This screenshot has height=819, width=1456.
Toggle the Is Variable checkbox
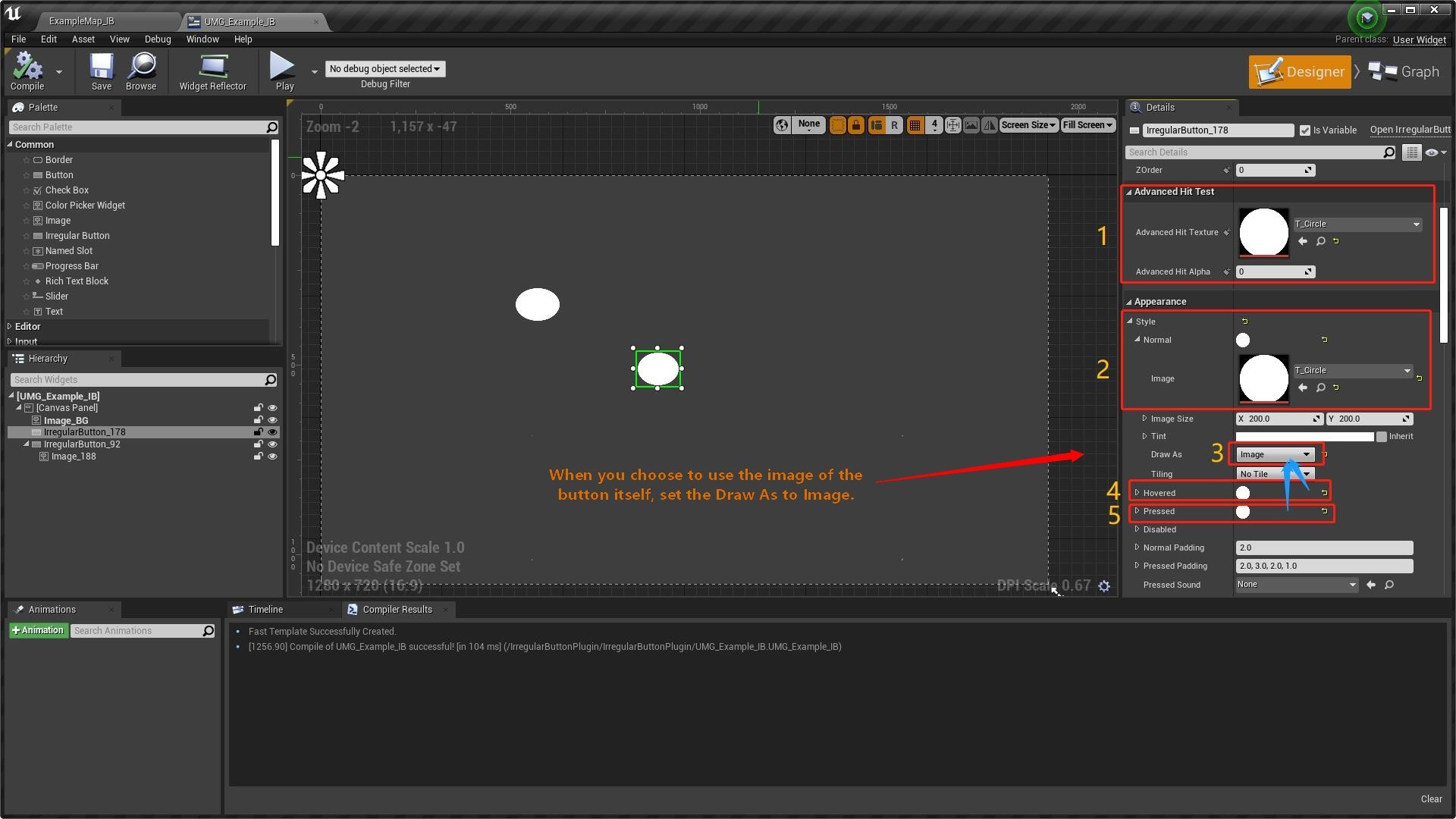point(1306,130)
